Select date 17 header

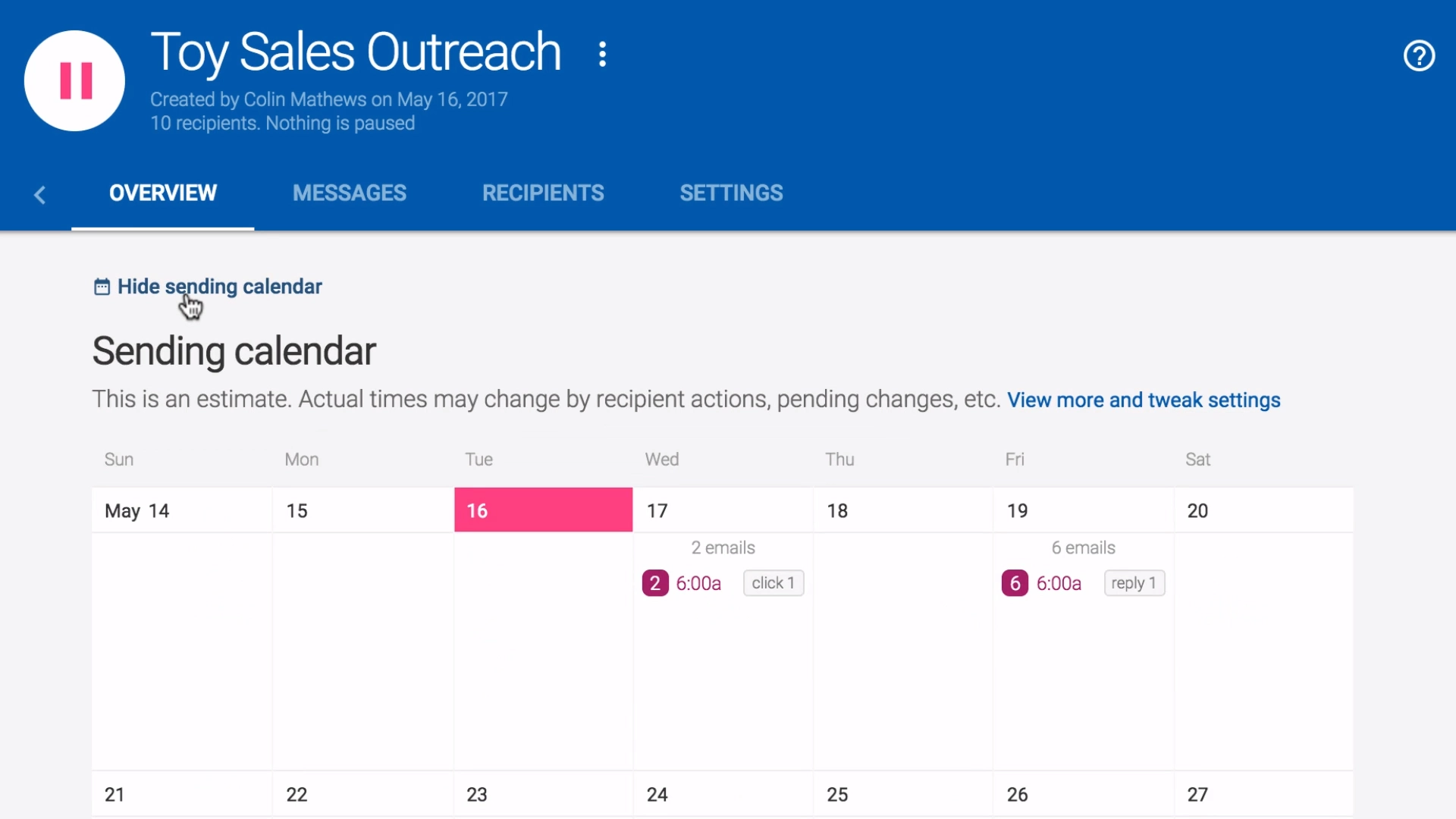(657, 511)
